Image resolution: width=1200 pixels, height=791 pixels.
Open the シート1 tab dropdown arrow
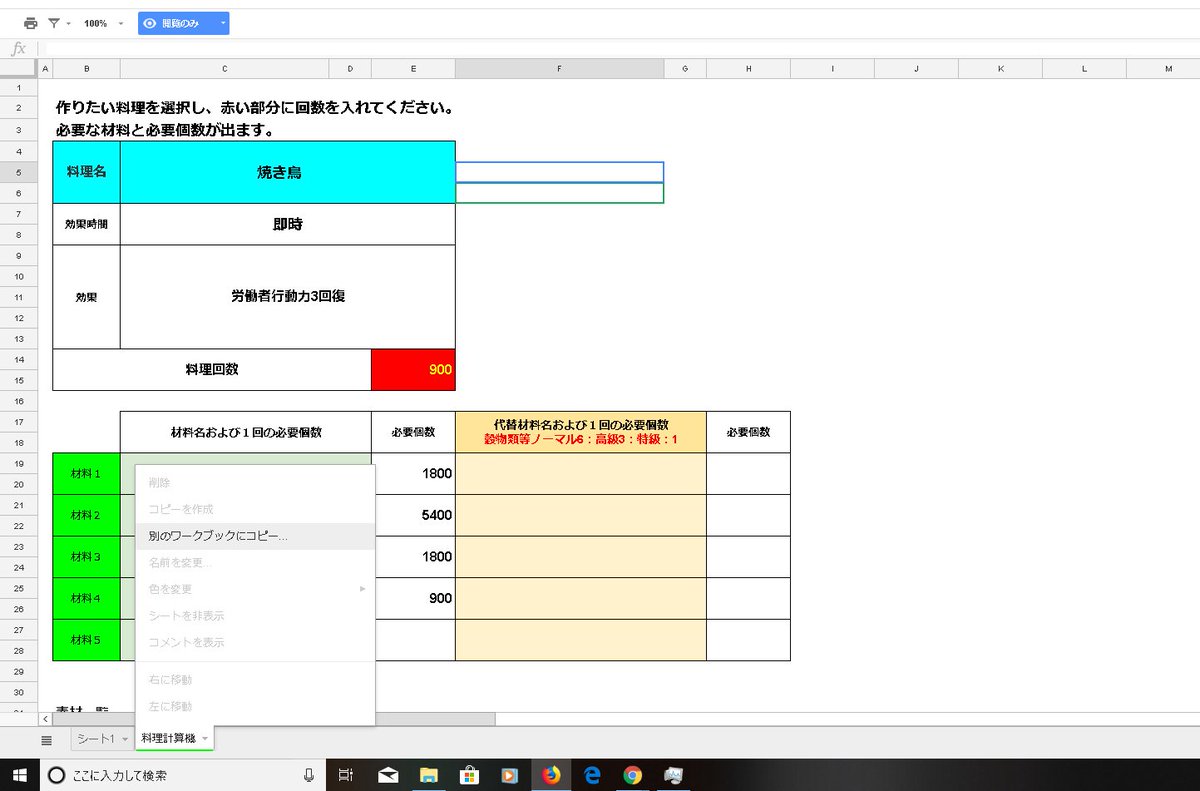[x=125, y=739]
